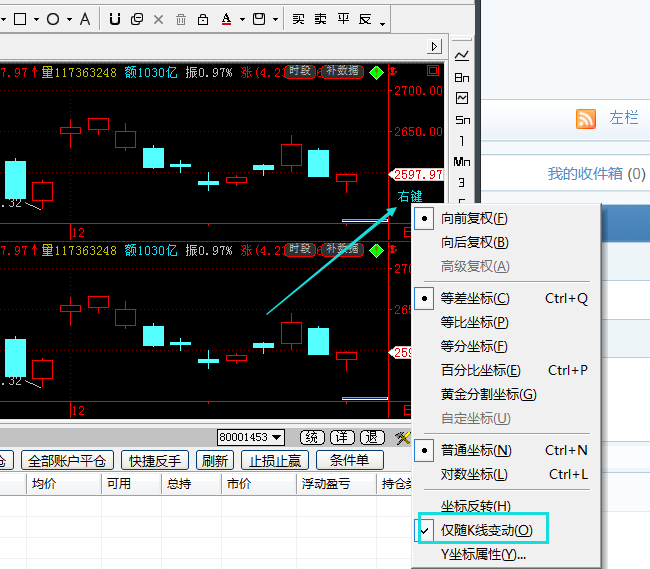Click the trash can clear-all icon
The height and width of the screenshot is (569, 650).
[181, 19]
